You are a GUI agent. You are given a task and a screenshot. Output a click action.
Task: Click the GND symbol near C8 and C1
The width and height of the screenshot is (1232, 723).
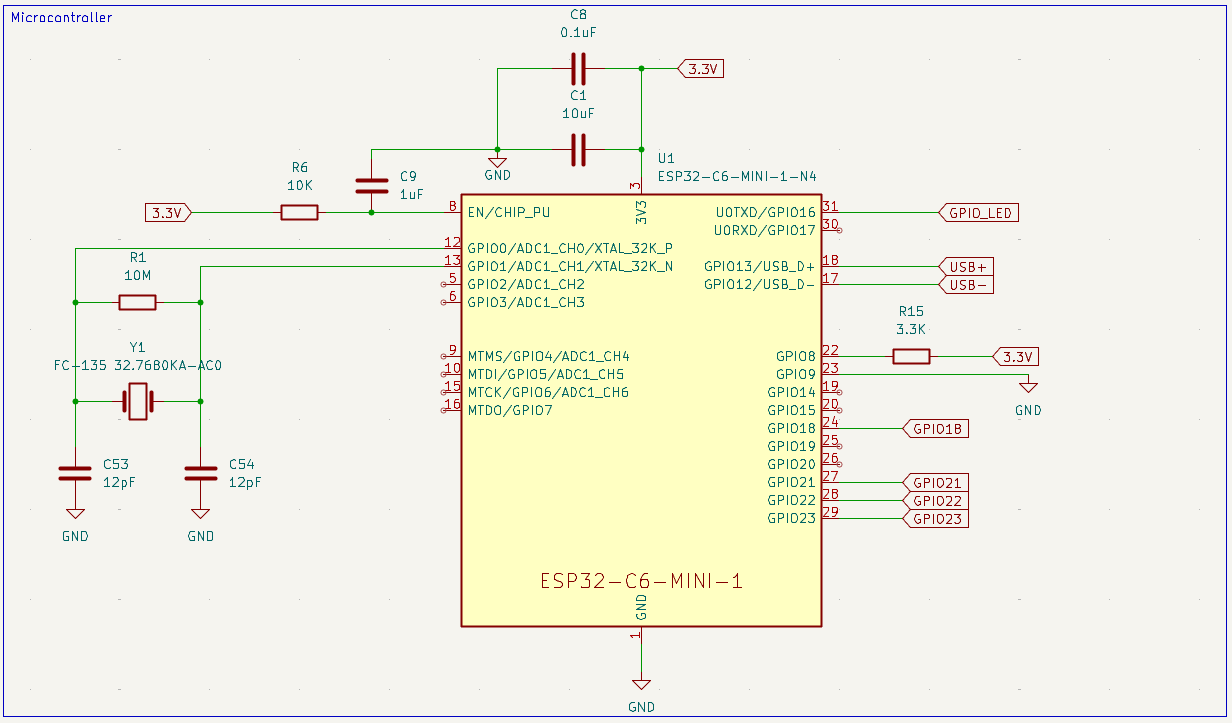pyautogui.click(x=497, y=162)
